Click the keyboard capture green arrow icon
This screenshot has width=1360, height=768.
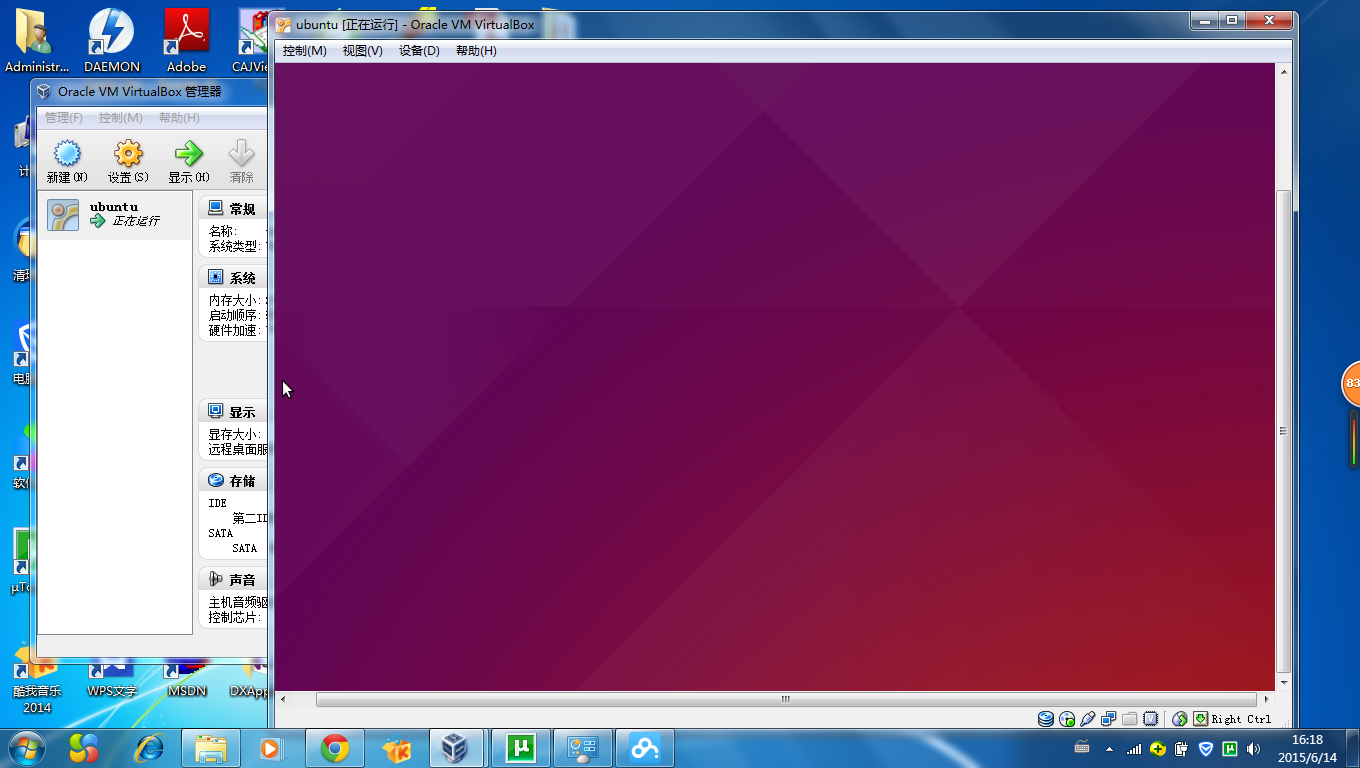coord(1200,719)
